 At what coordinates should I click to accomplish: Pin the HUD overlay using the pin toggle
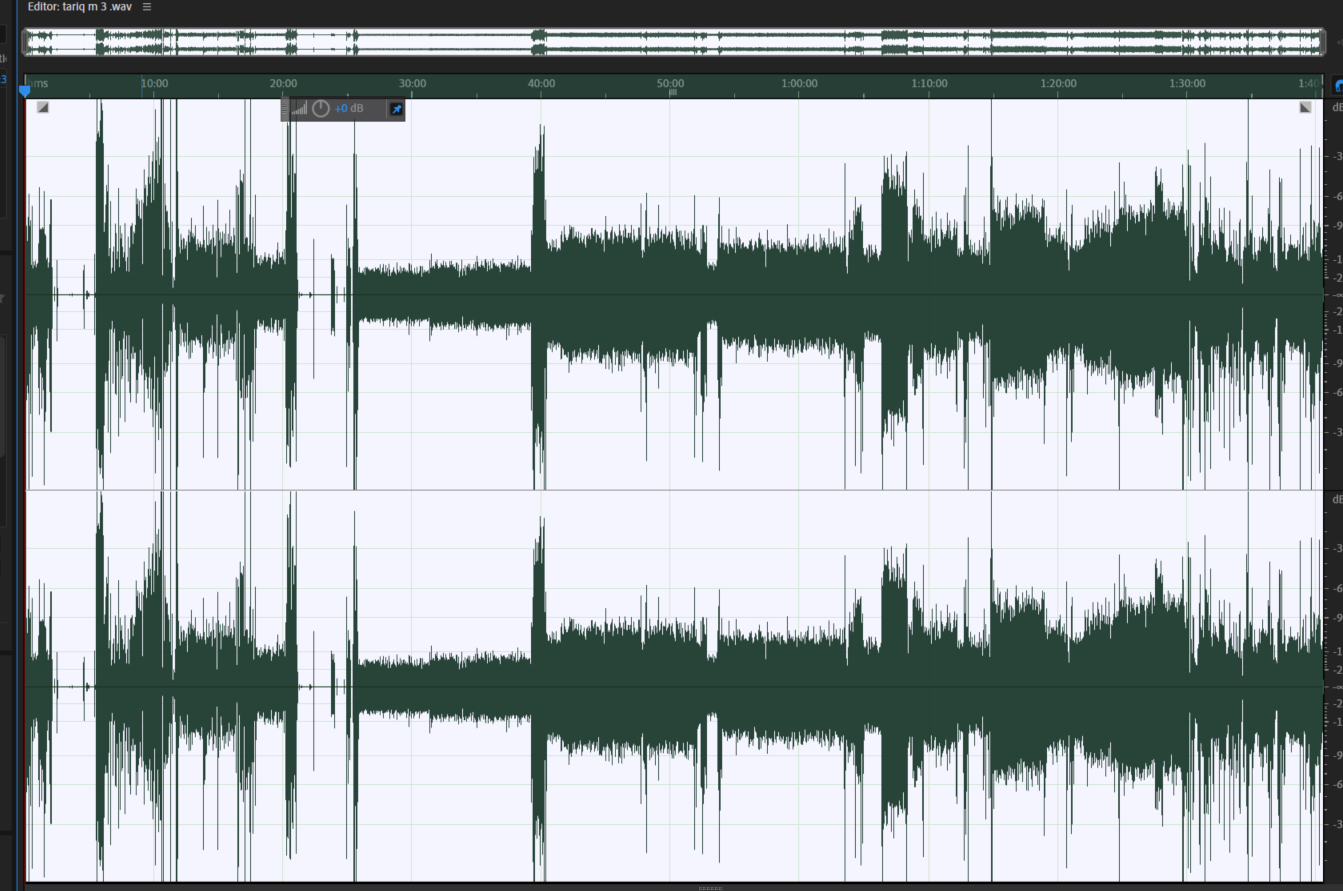click(x=396, y=110)
